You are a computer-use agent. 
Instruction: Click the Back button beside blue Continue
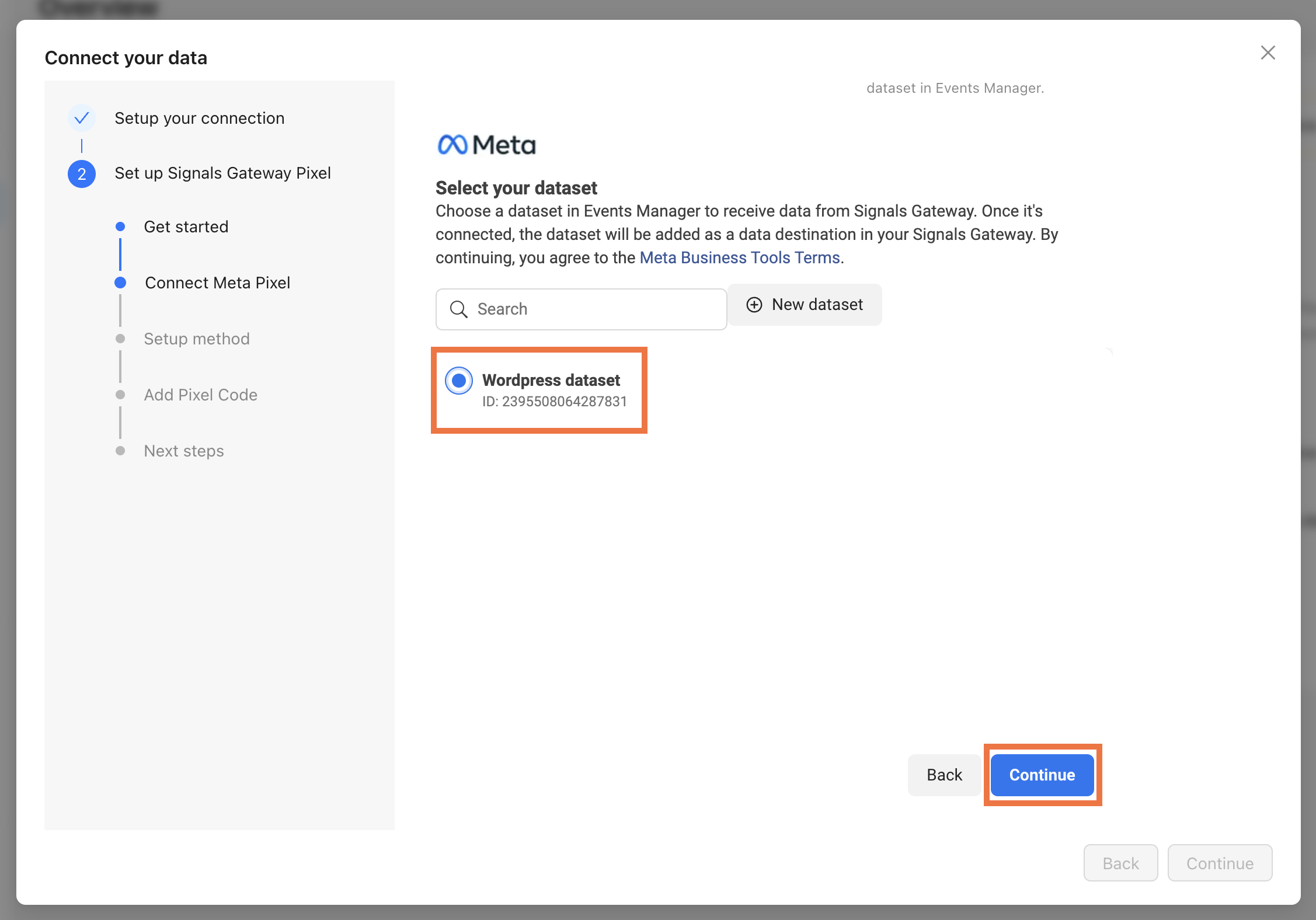click(944, 775)
